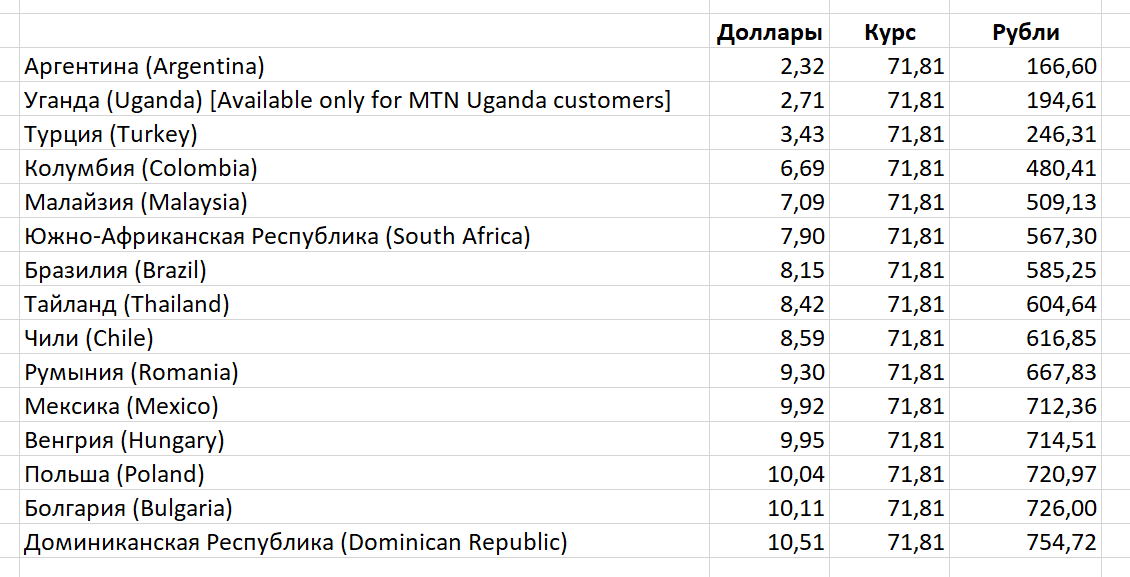Image resolution: width=1130 pixels, height=577 pixels.
Task: Select the Болгария (Bulgaria) cell
Action: [364, 507]
